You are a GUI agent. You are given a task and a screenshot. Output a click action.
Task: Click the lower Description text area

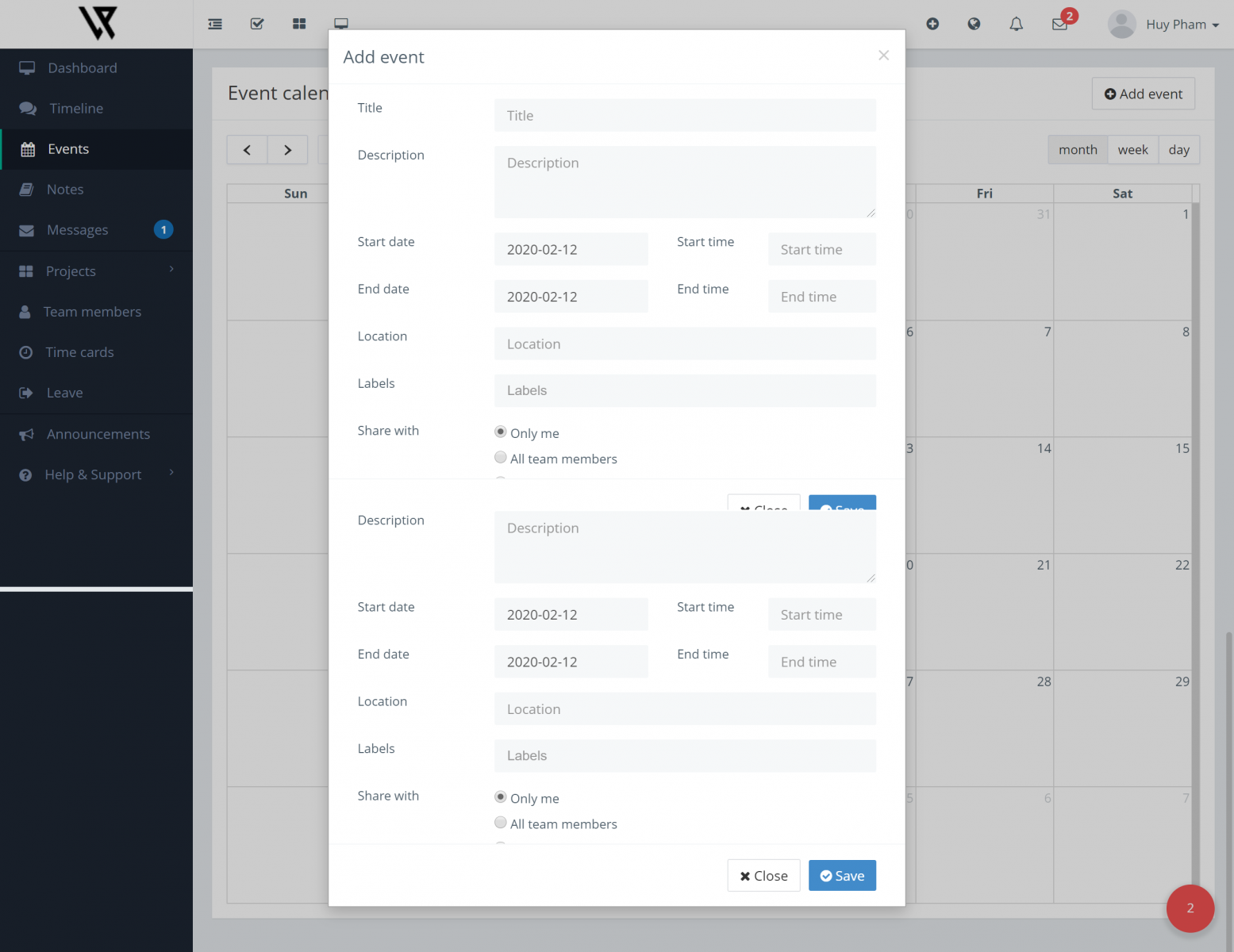pos(685,547)
